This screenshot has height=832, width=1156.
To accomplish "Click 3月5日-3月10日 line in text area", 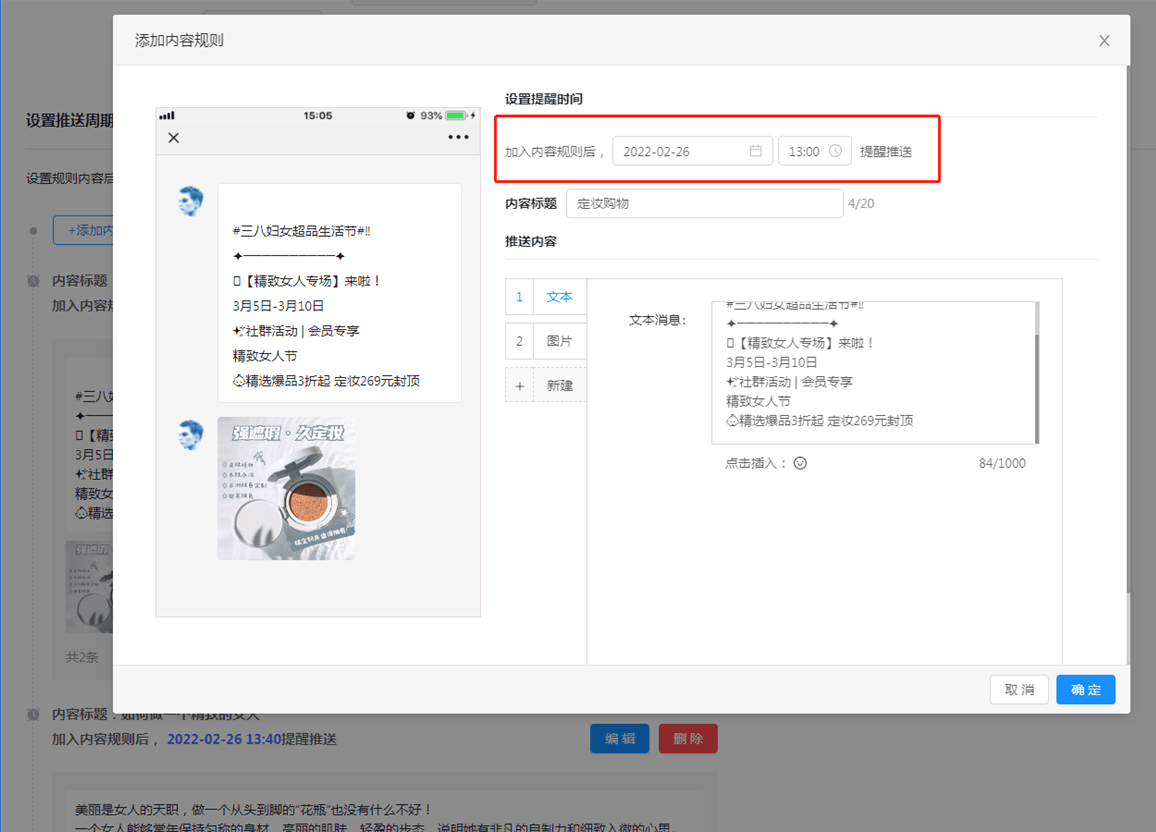I will (772, 363).
